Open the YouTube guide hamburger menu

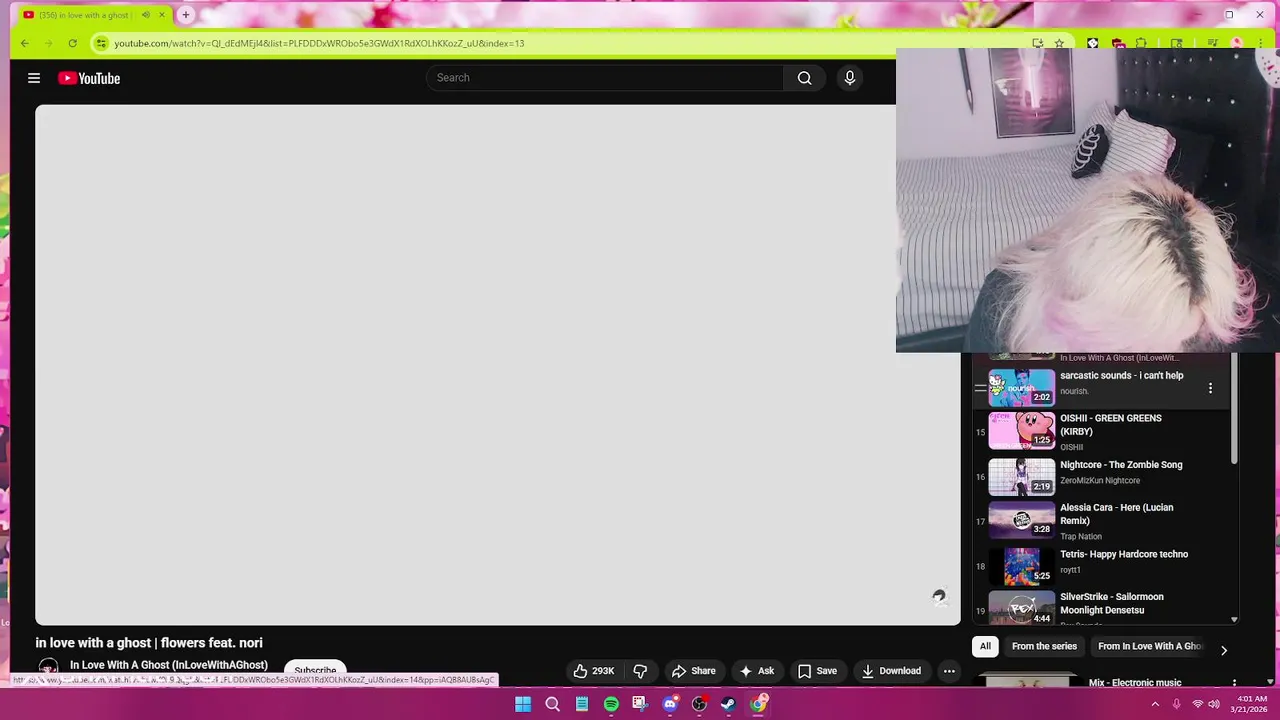[34, 78]
